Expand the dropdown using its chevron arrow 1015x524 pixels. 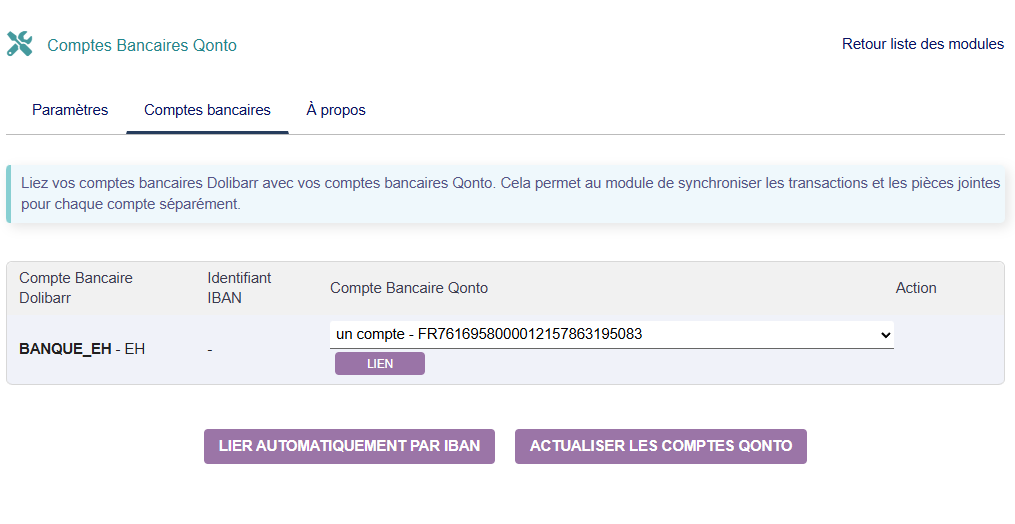point(884,335)
